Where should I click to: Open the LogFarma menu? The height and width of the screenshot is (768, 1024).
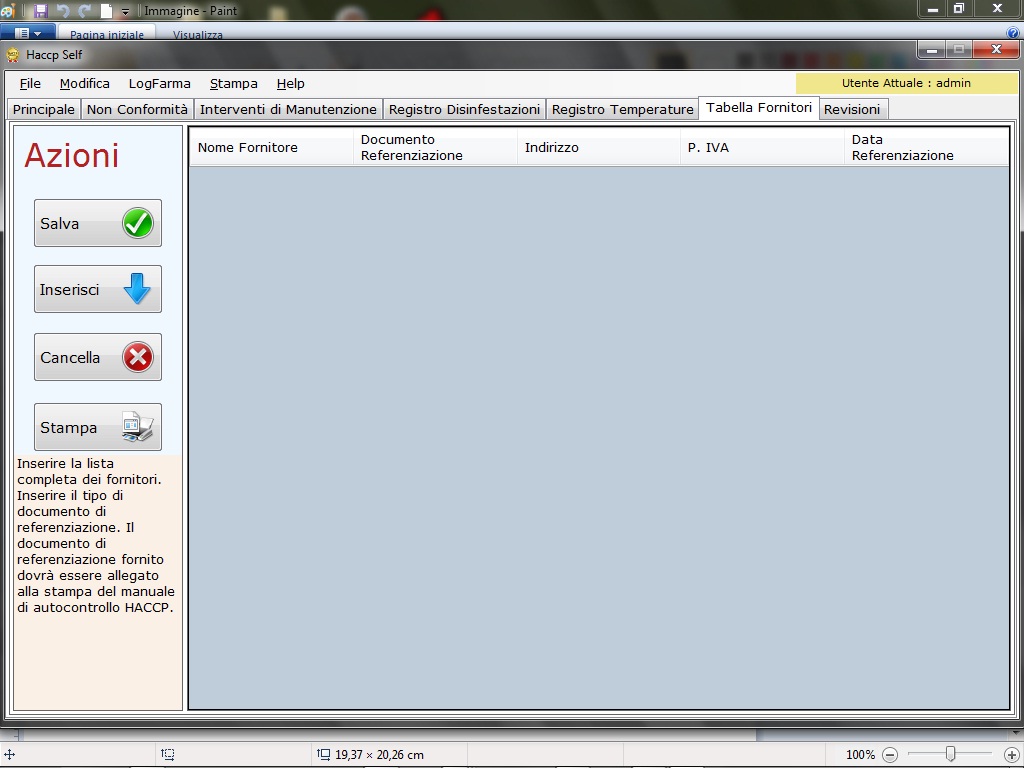159,84
